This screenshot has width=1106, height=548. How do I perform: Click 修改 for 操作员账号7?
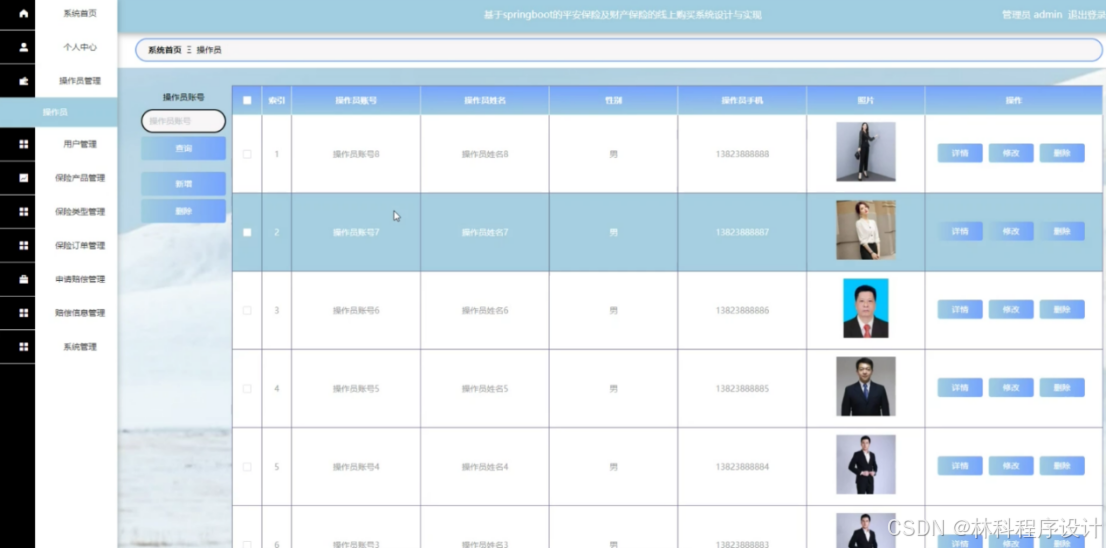(x=1011, y=231)
